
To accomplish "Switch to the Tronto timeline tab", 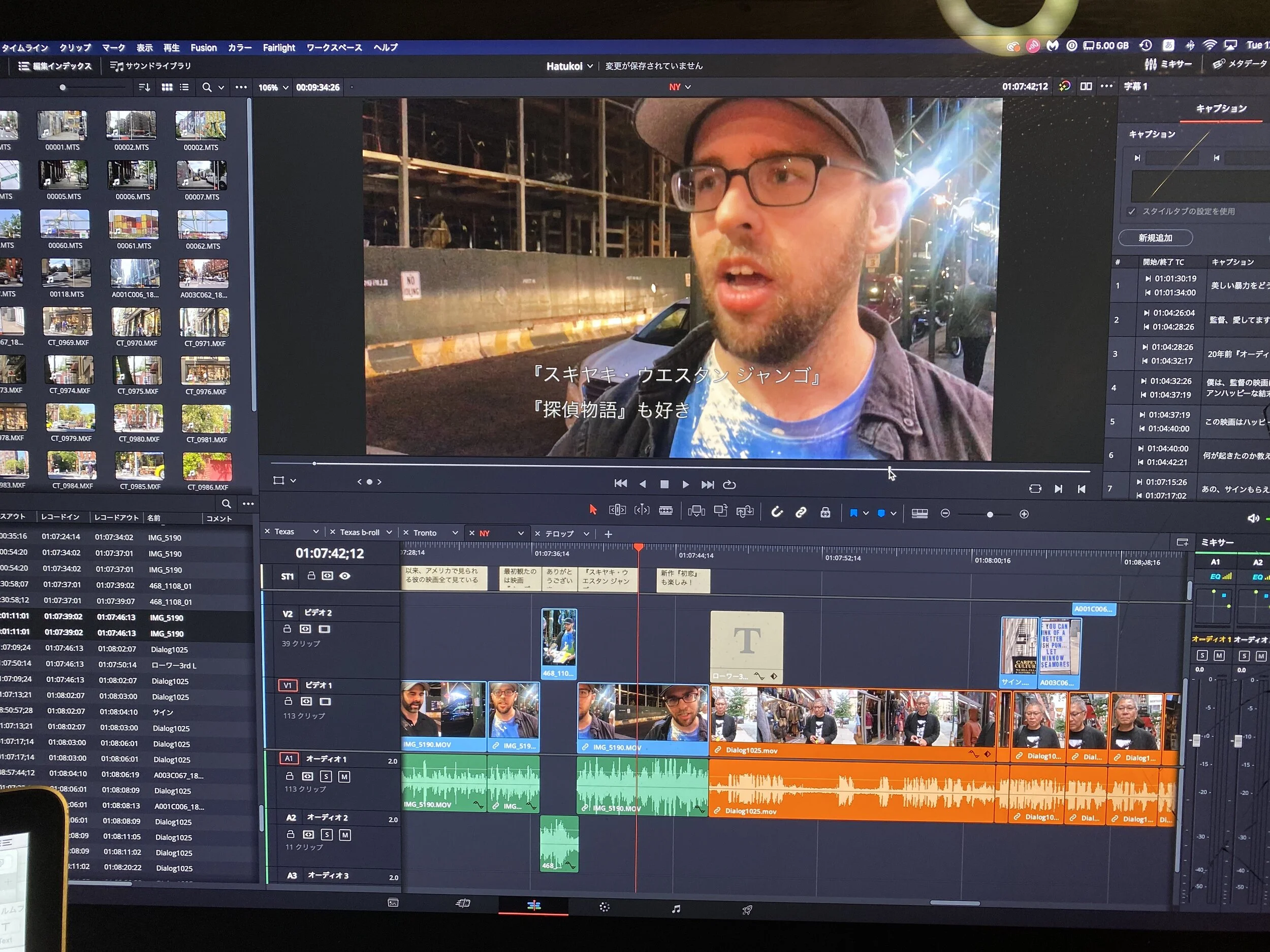I will pyautogui.click(x=424, y=533).
